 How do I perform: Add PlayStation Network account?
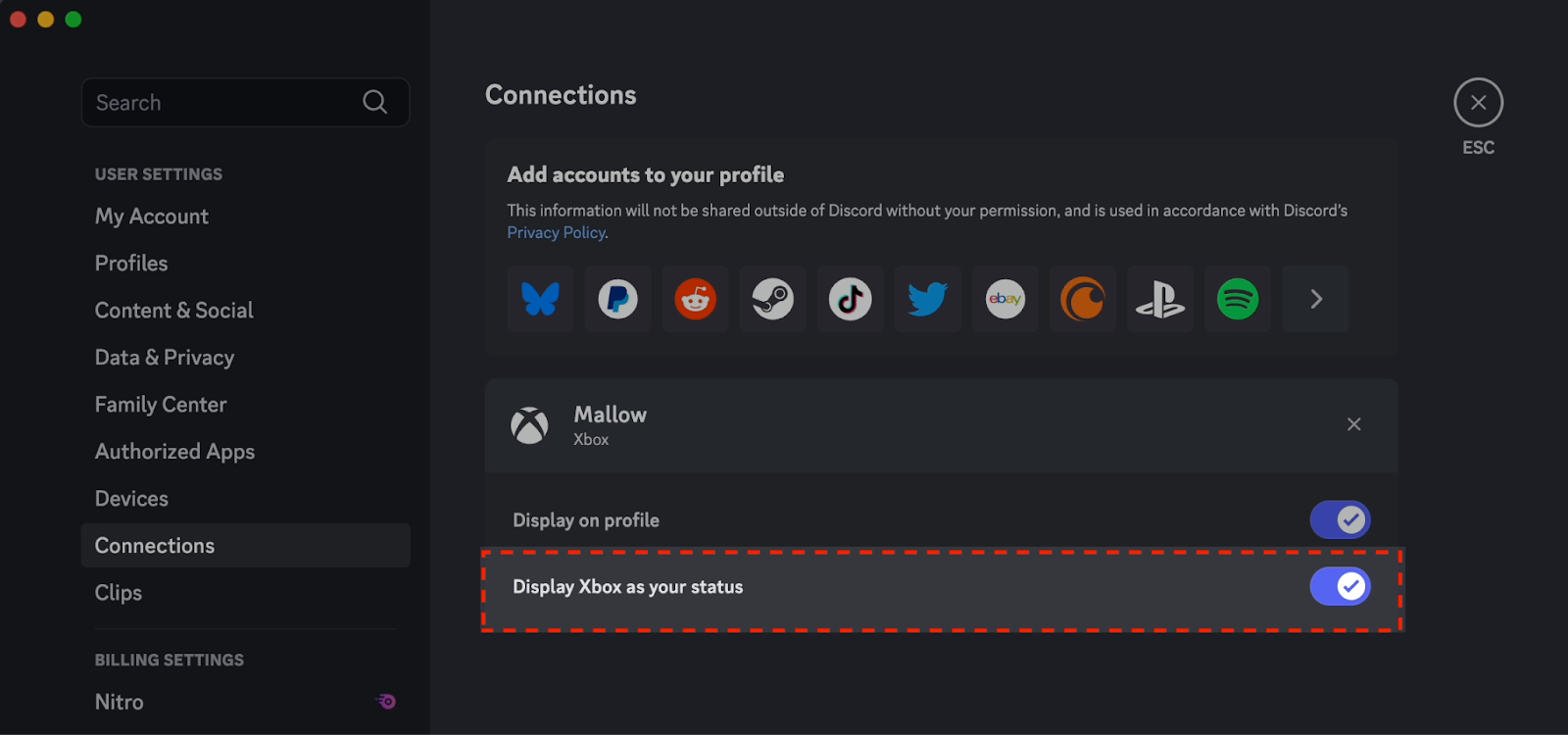[1160, 299]
